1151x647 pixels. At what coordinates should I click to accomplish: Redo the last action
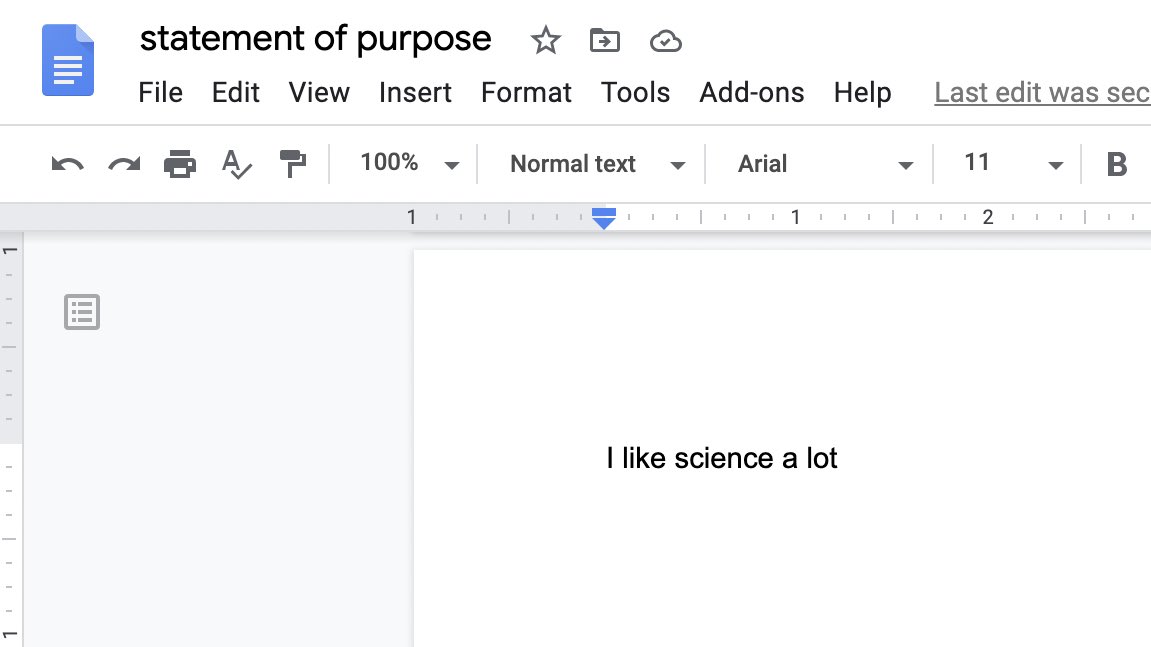[124, 164]
